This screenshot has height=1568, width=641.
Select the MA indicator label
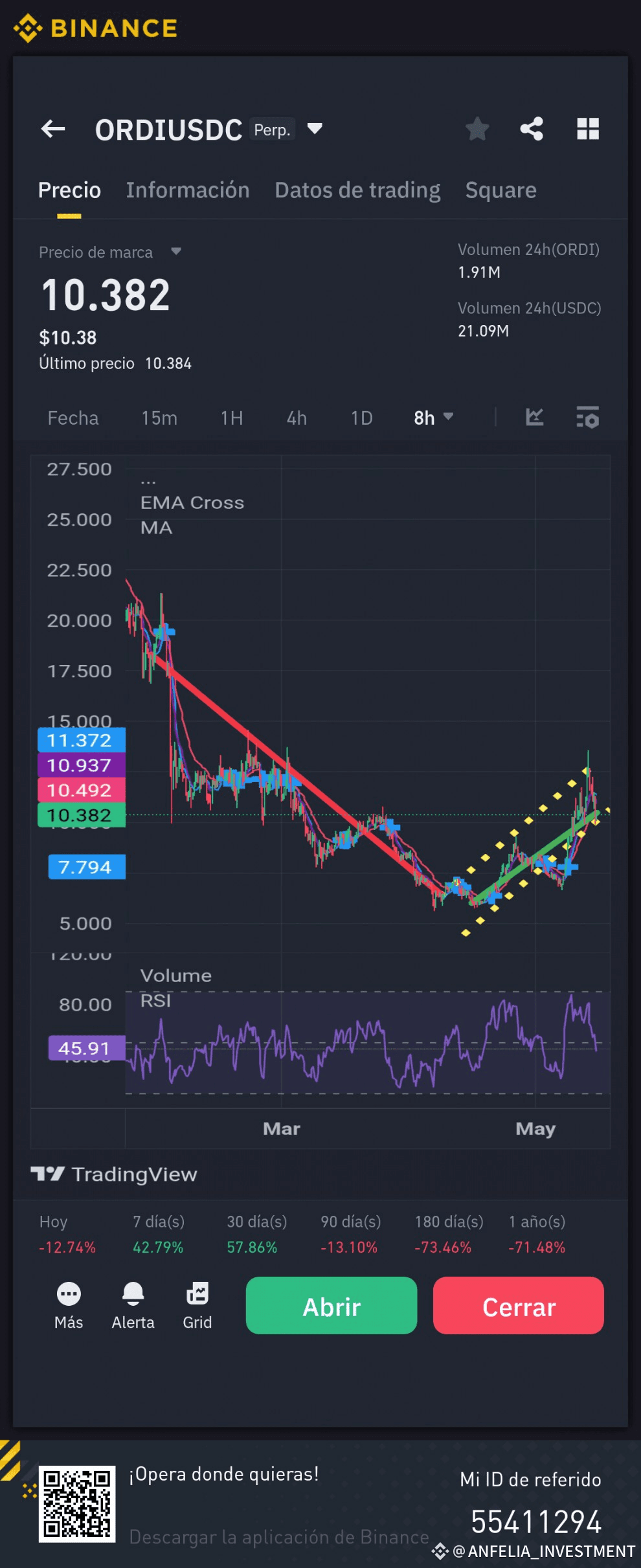(x=157, y=528)
